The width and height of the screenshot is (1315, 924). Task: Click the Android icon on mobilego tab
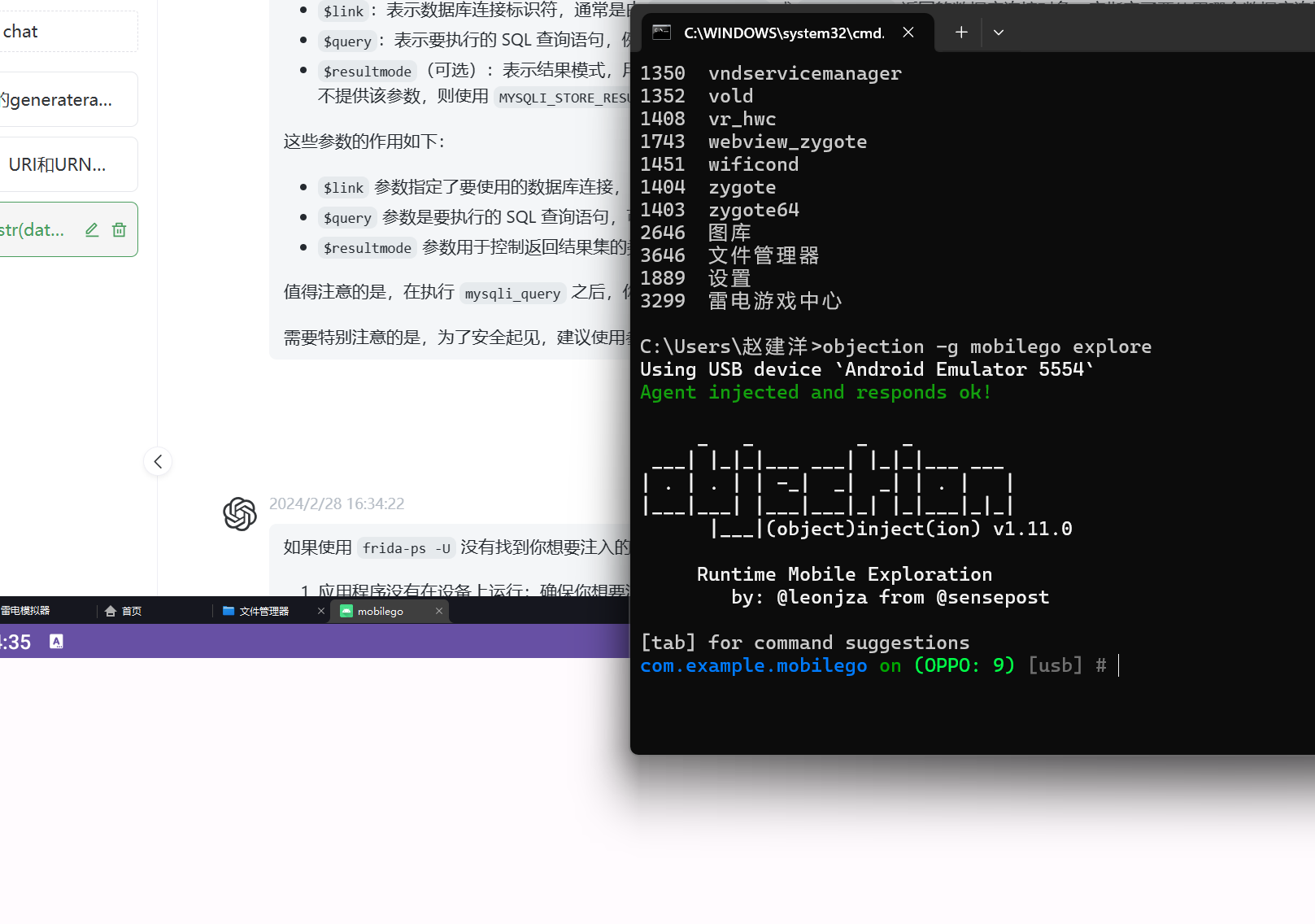(x=346, y=611)
